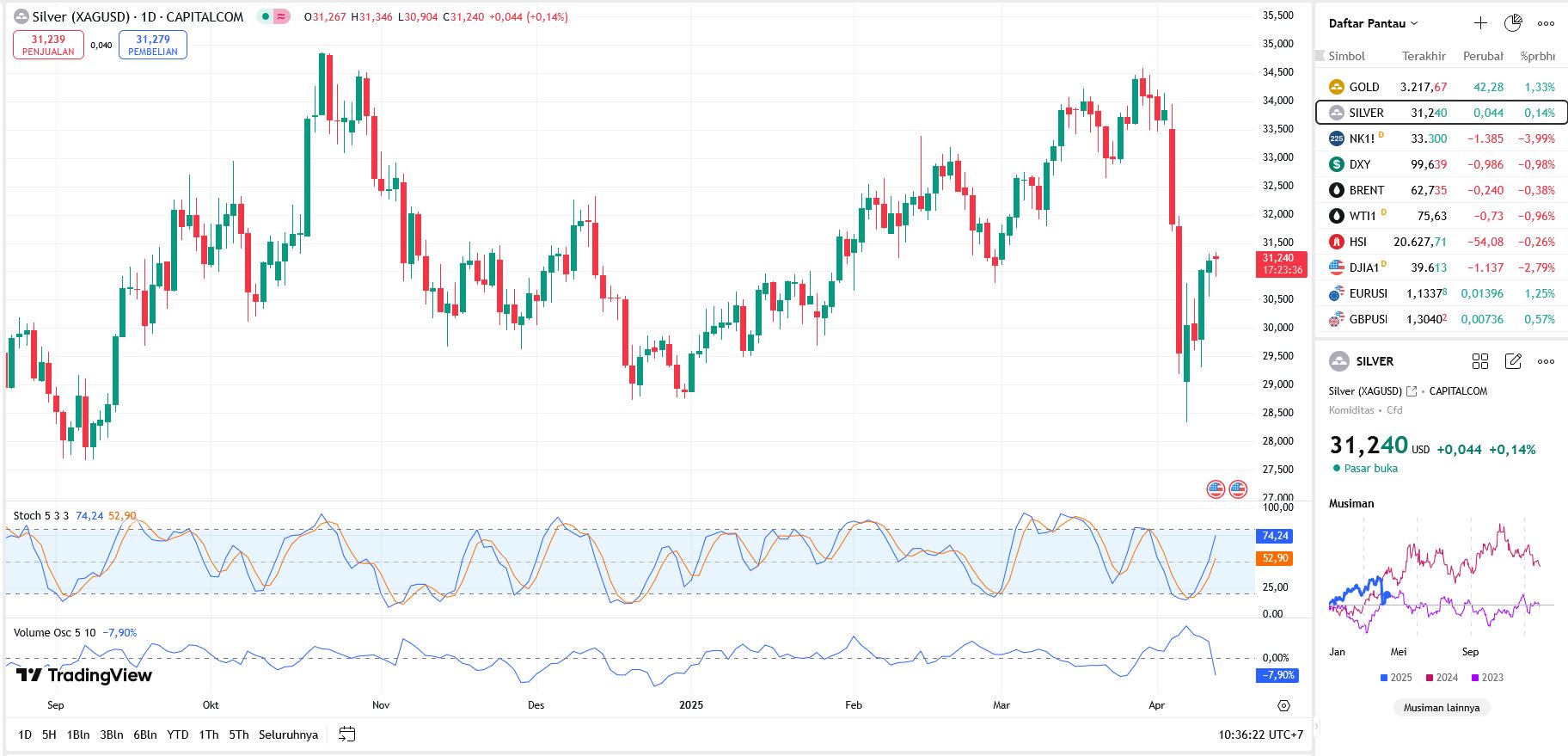Image resolution: width=1568 pixels, height=756 pixels.
Task: Click the note pencil icon beside SILVER
Action: 1513,361
